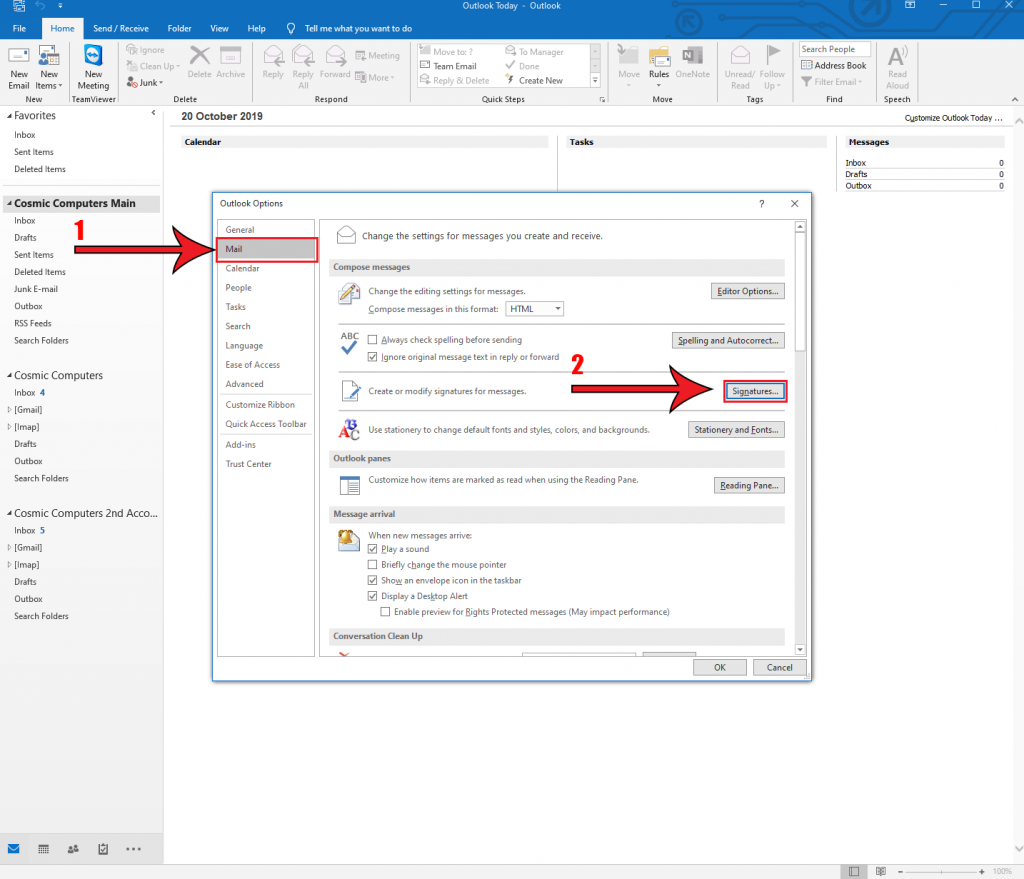
Task: Open the People view icon
Action: coord(72,848)
